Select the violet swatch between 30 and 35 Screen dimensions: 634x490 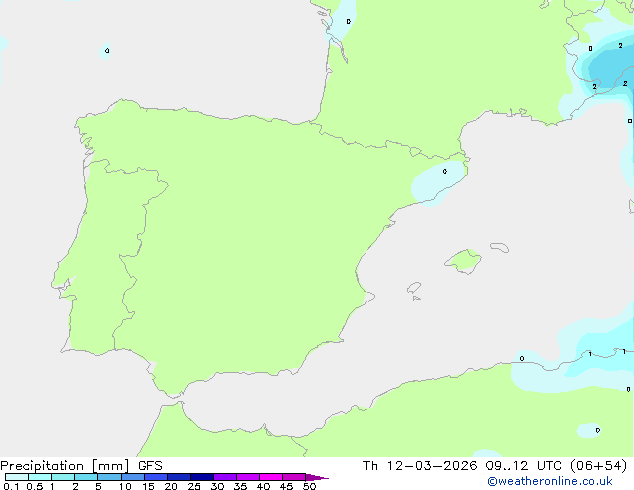(x=225, y=477)
